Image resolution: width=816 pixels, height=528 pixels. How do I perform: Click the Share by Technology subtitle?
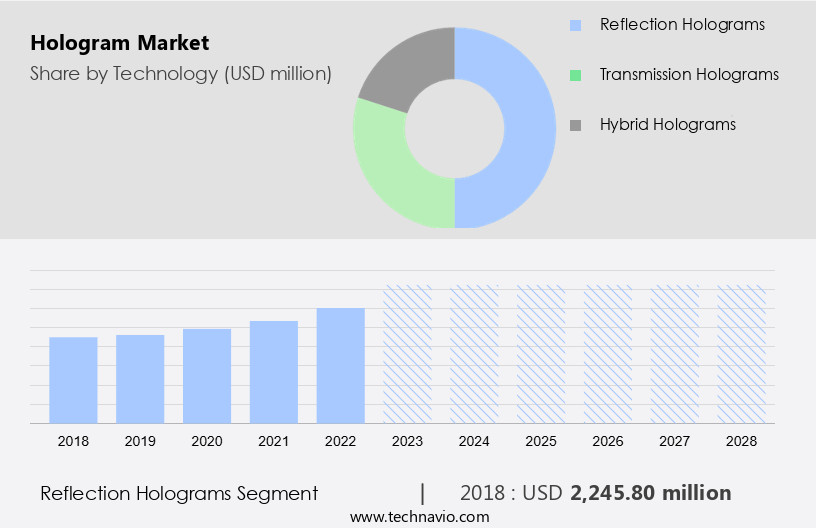pyautogui.click(x=181, y=74)
